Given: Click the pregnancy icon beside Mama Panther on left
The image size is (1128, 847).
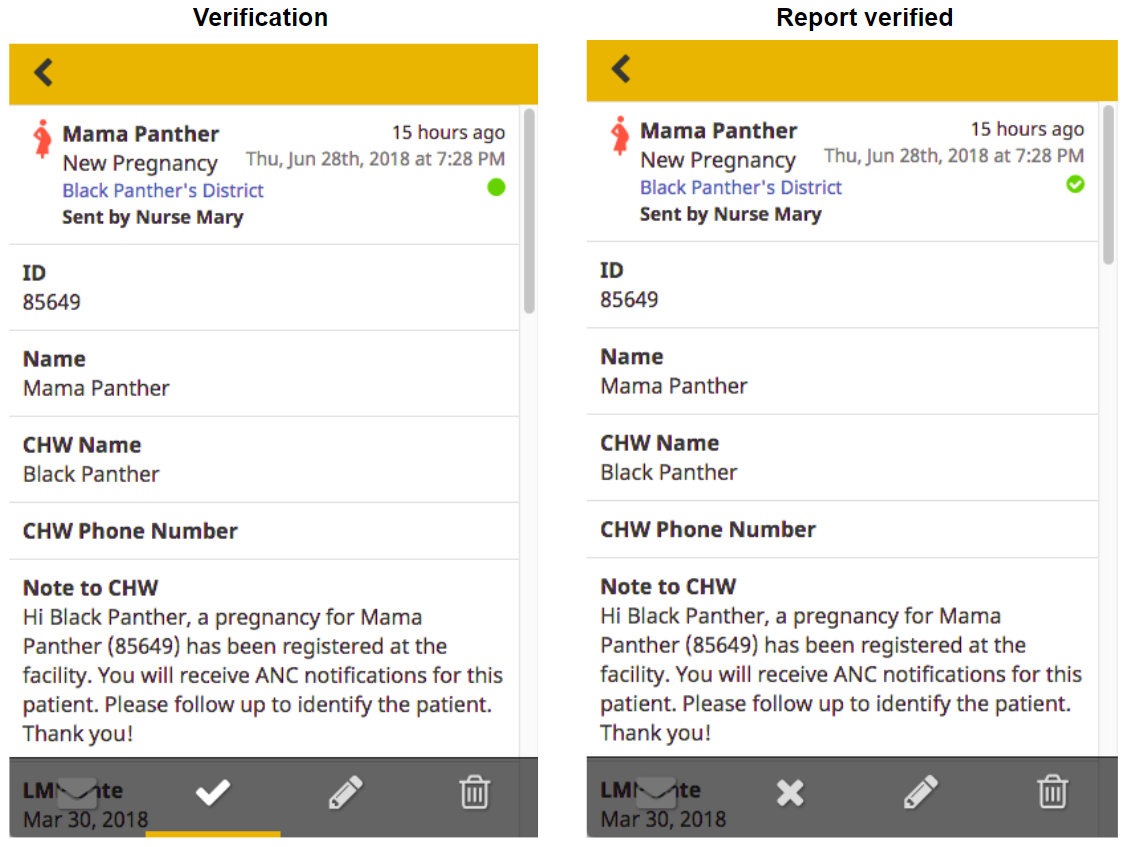Looking at the screenshot, I should pyautogui.click(x=43, y=139).
